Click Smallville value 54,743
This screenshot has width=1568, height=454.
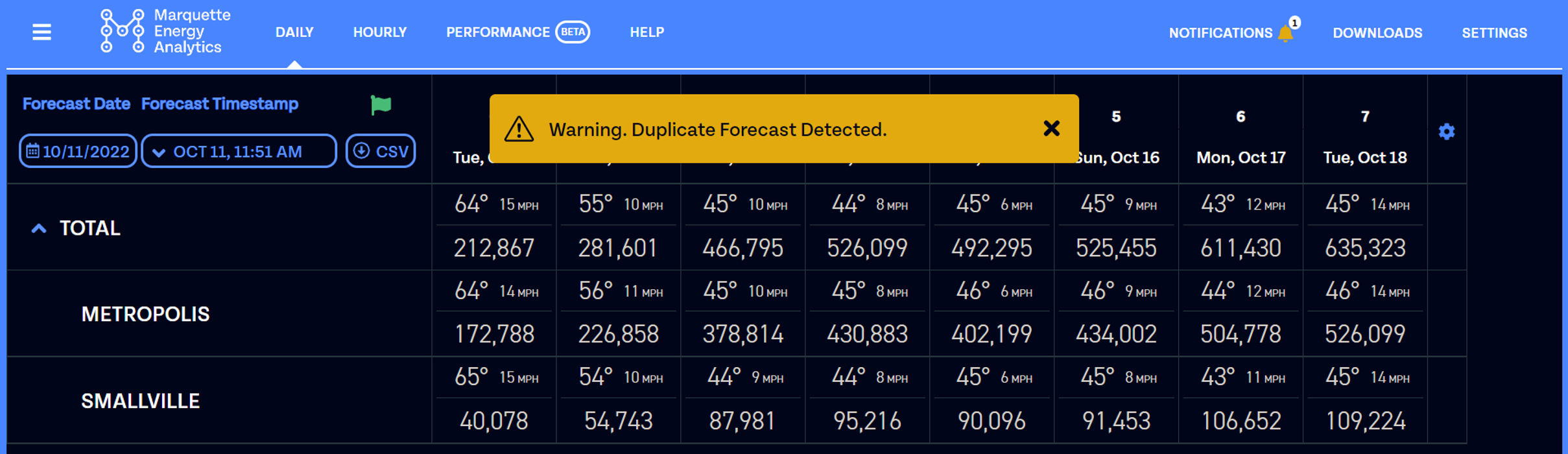pyautogui.click(x=618, y=421)
